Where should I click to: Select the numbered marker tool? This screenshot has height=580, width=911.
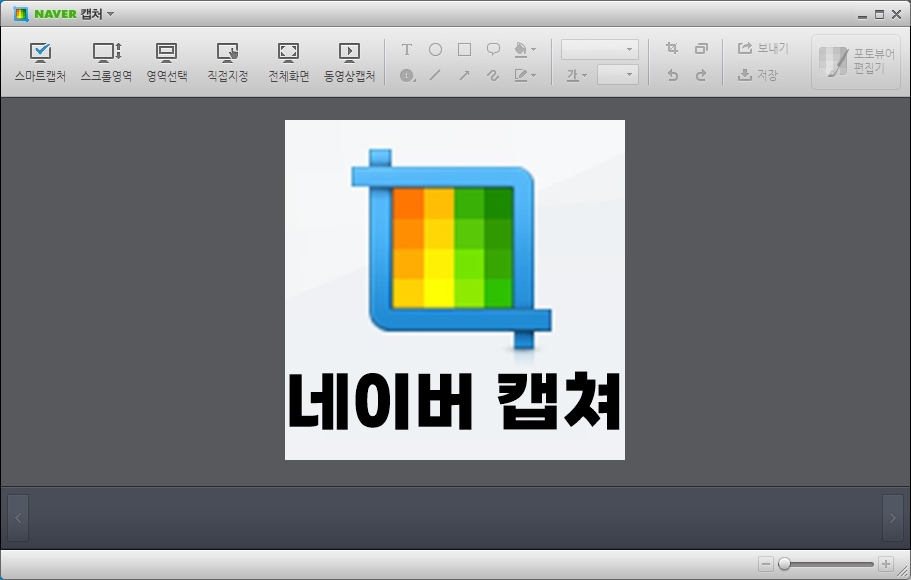pyautogui.click(x=407, y=76)
